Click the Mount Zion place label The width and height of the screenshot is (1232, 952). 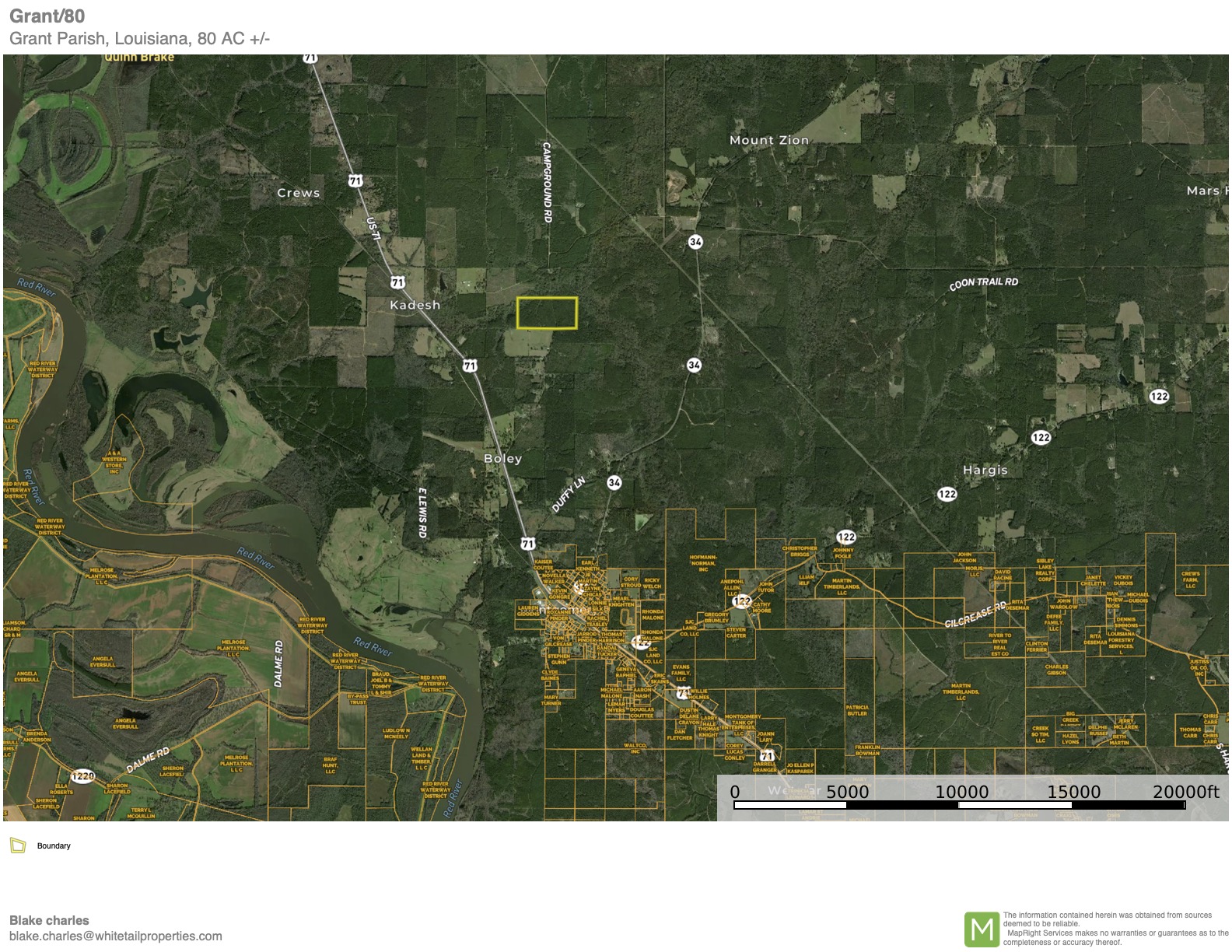tap(768, 140)
